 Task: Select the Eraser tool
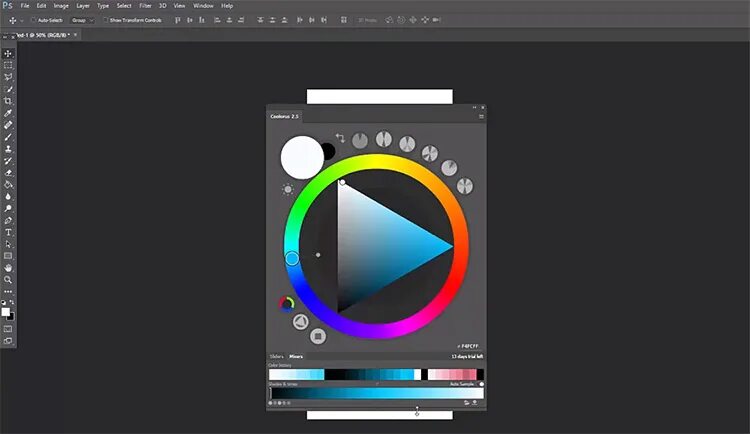click(8, 173)
